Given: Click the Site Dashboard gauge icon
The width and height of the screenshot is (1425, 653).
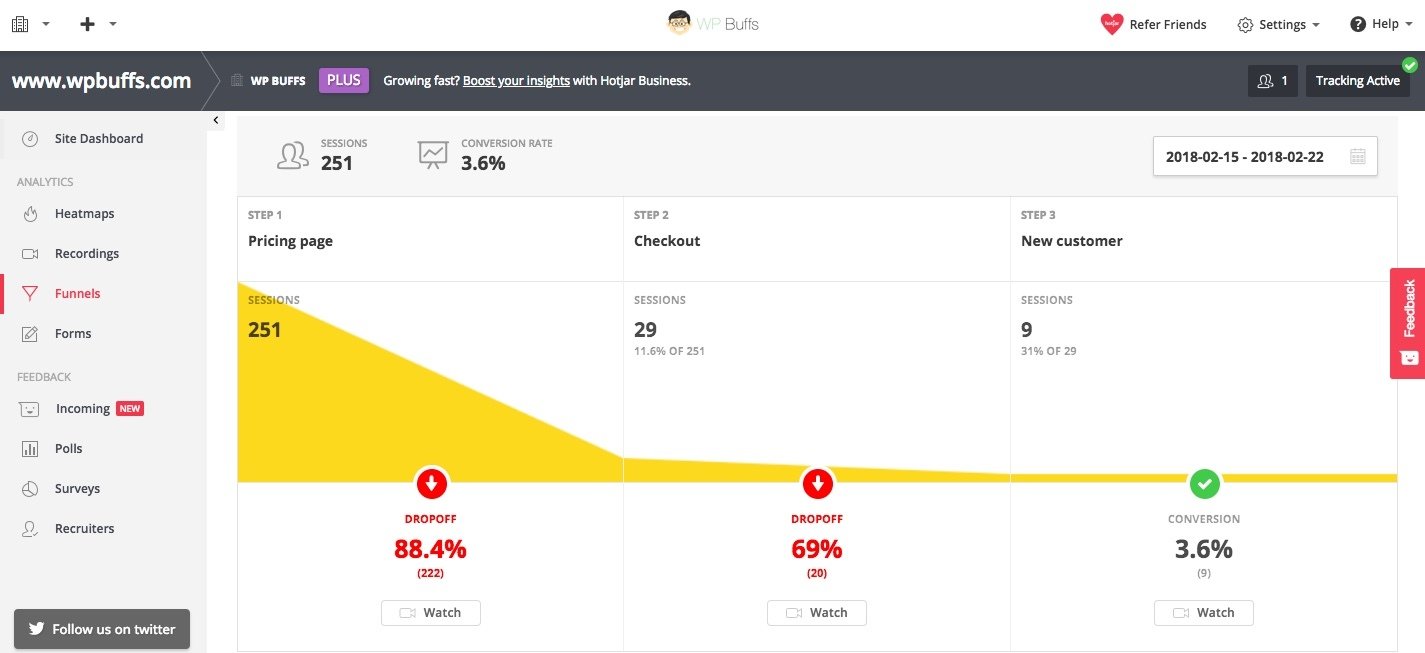Looking at the screenshot, I should coord(30,139).
